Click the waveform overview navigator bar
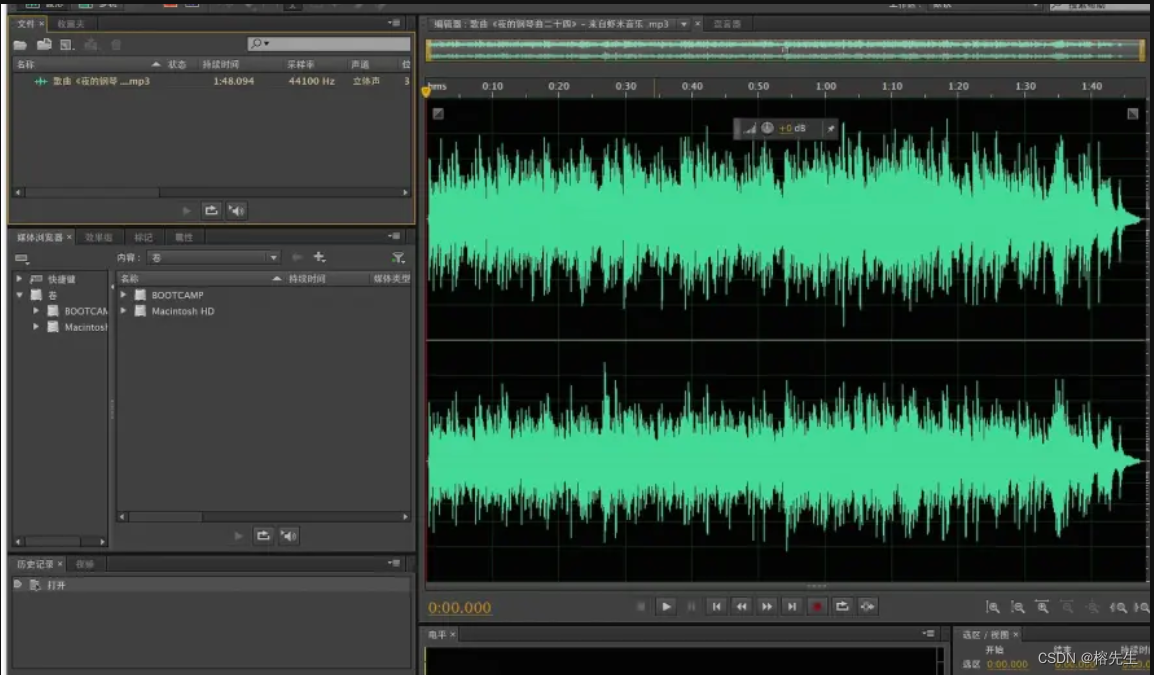 pos(785,50)
